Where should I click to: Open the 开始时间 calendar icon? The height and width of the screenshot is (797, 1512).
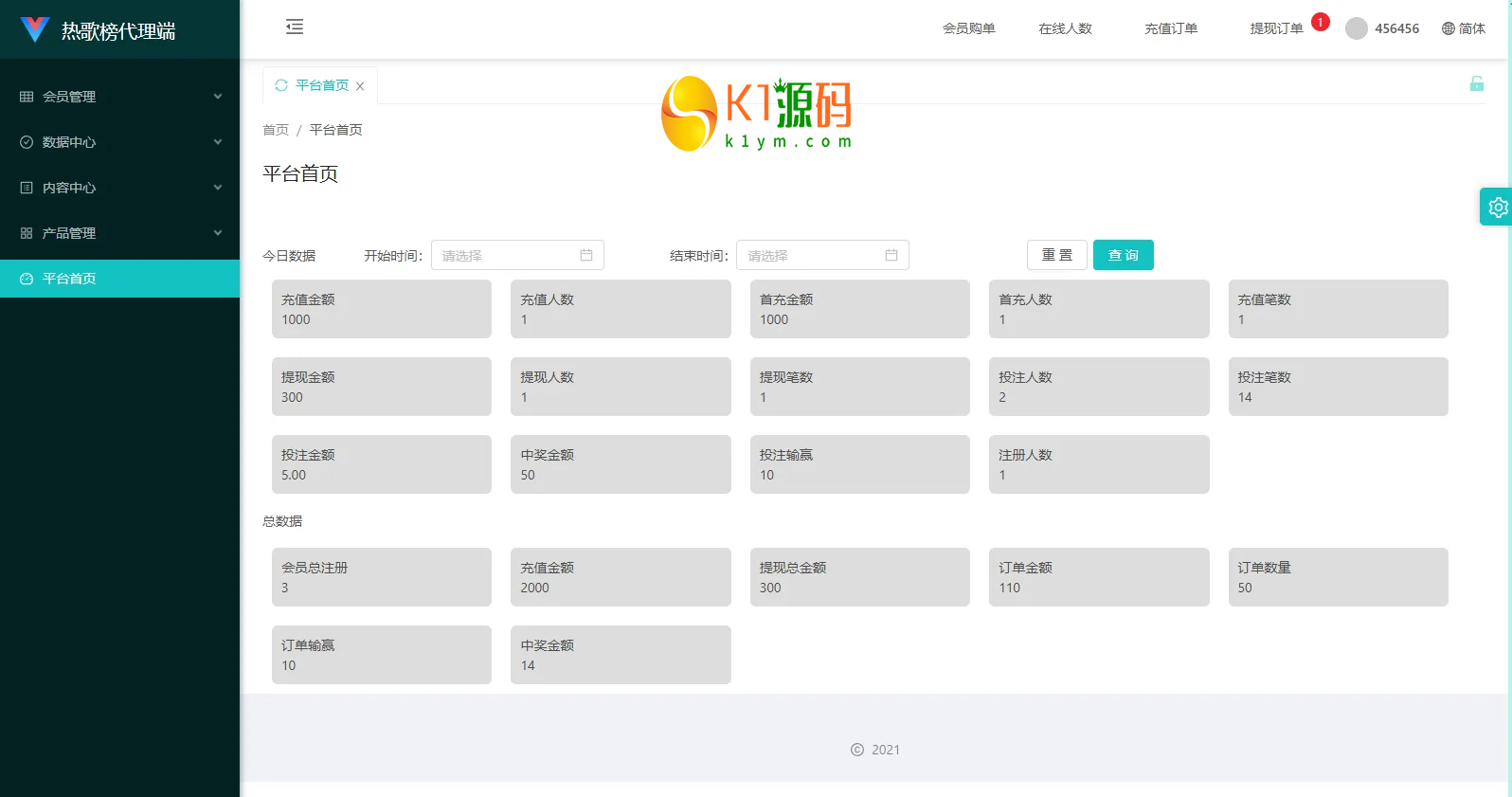coord(586,255)
